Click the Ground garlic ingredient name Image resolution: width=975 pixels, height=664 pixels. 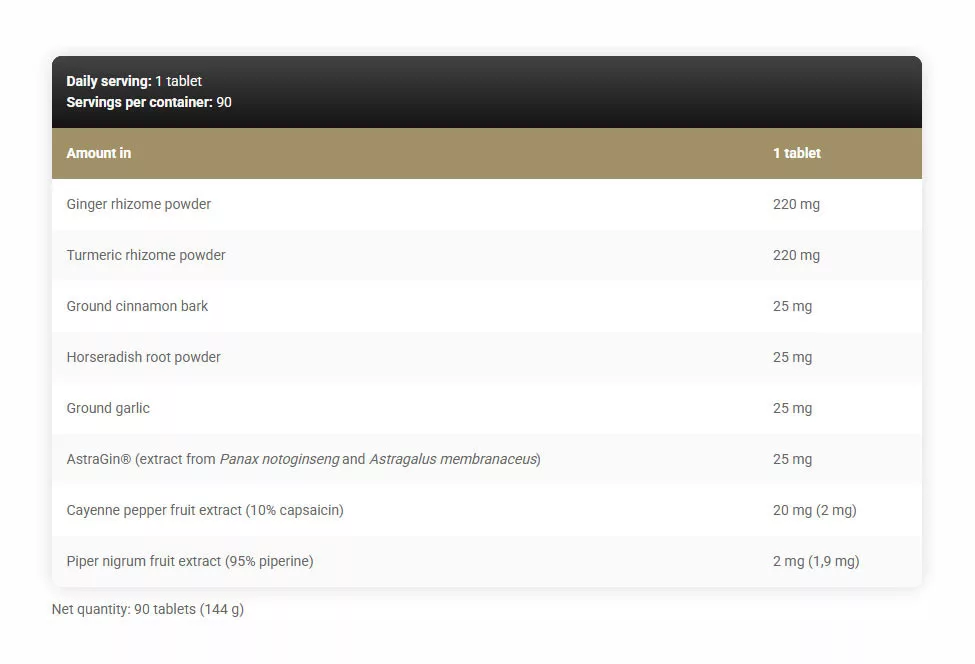(108, 408)
